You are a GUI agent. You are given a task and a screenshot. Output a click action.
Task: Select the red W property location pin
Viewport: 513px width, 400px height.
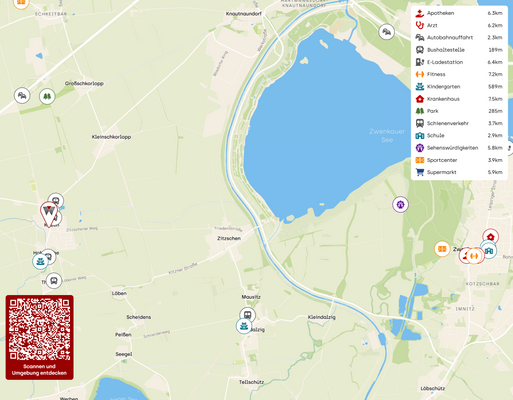(49, 214)
